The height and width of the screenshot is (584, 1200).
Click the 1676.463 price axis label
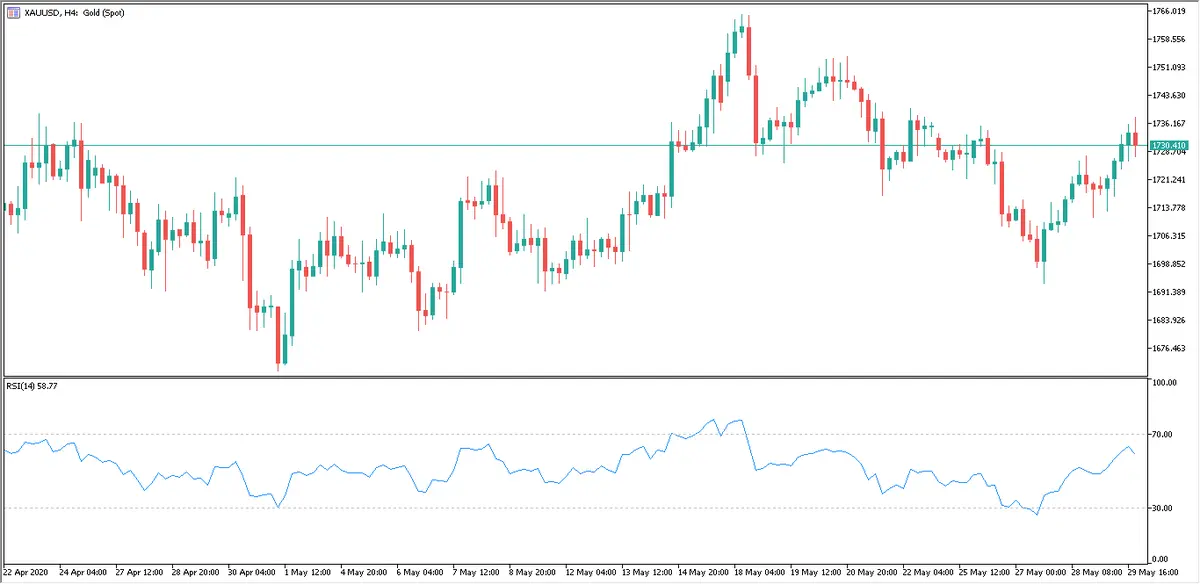[1168, 348]
